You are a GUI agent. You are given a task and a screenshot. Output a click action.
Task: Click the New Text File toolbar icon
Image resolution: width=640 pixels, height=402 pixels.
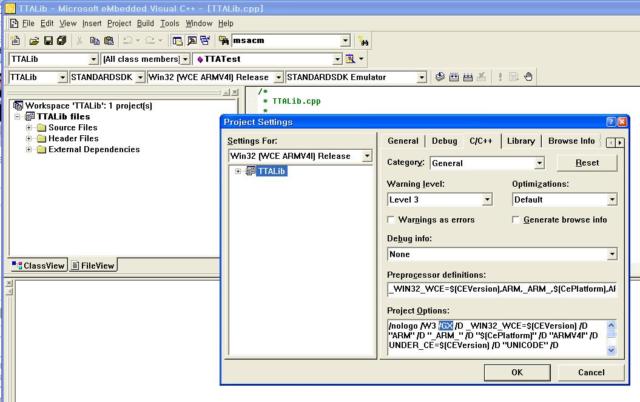coord(16,40)
